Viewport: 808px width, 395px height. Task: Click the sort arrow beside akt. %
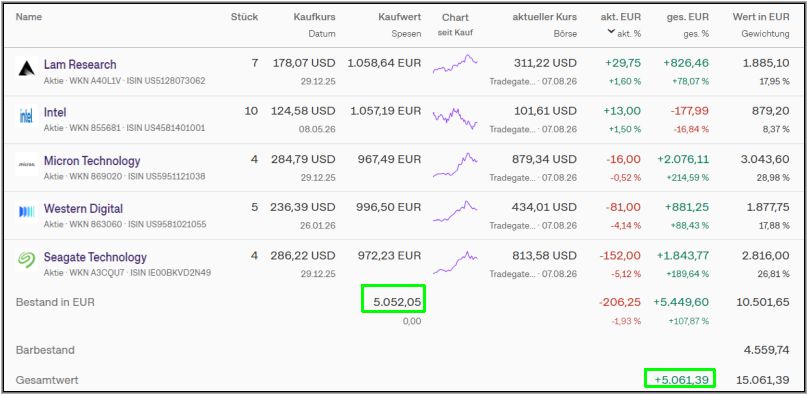pyautogui.click(x=611, y=32)
